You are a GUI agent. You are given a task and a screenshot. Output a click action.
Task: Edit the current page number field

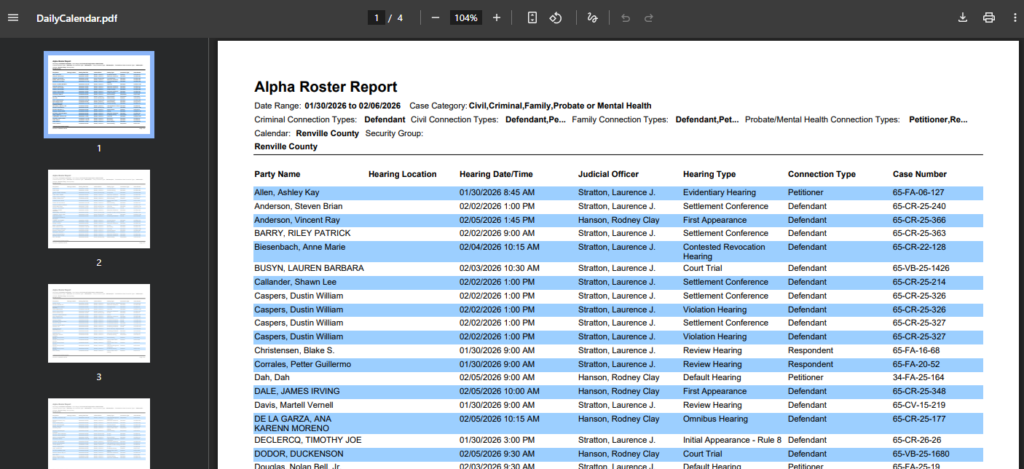376,18
